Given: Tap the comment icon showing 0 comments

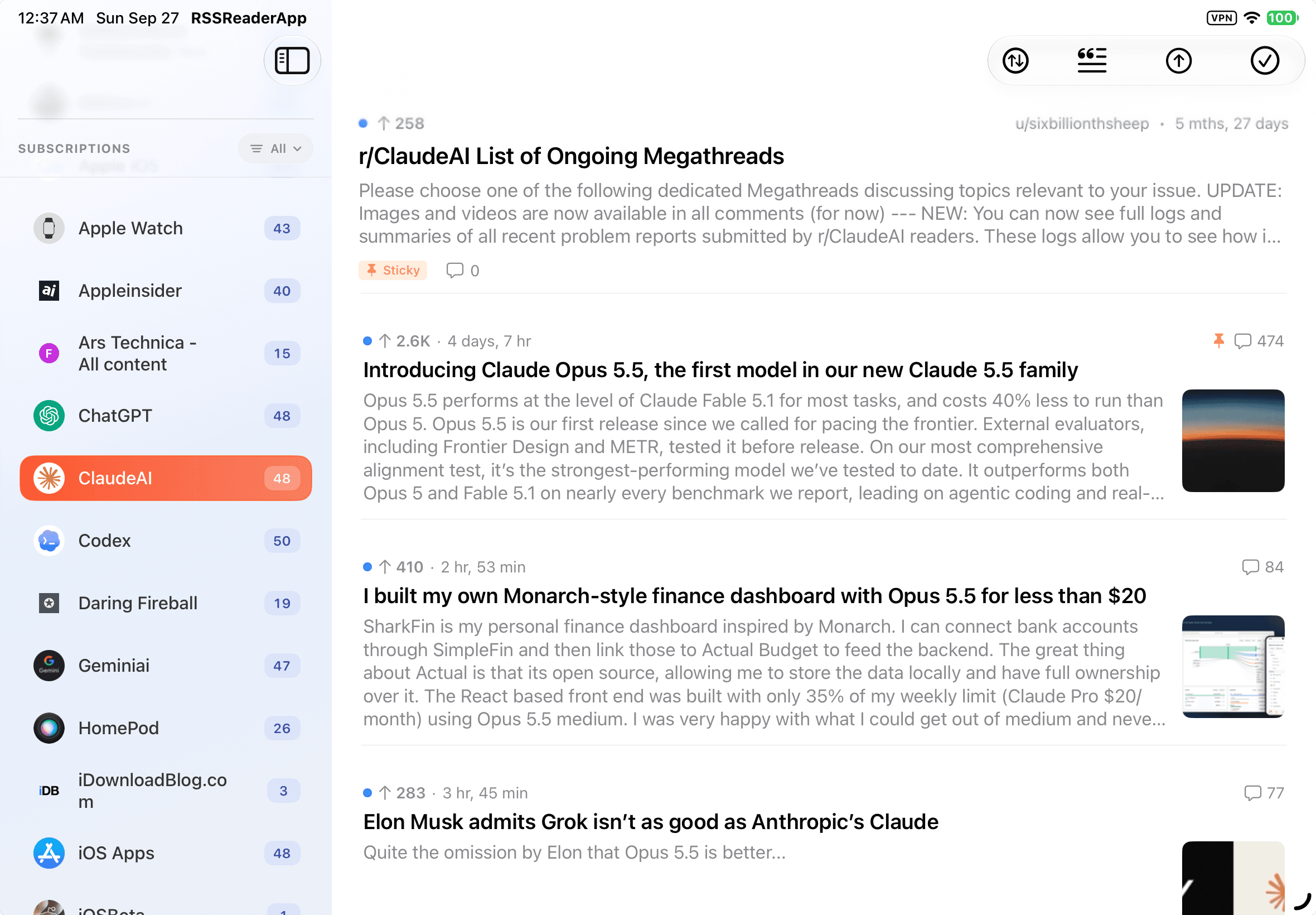Looking at the screenshot, I should [x=455, y=270].
